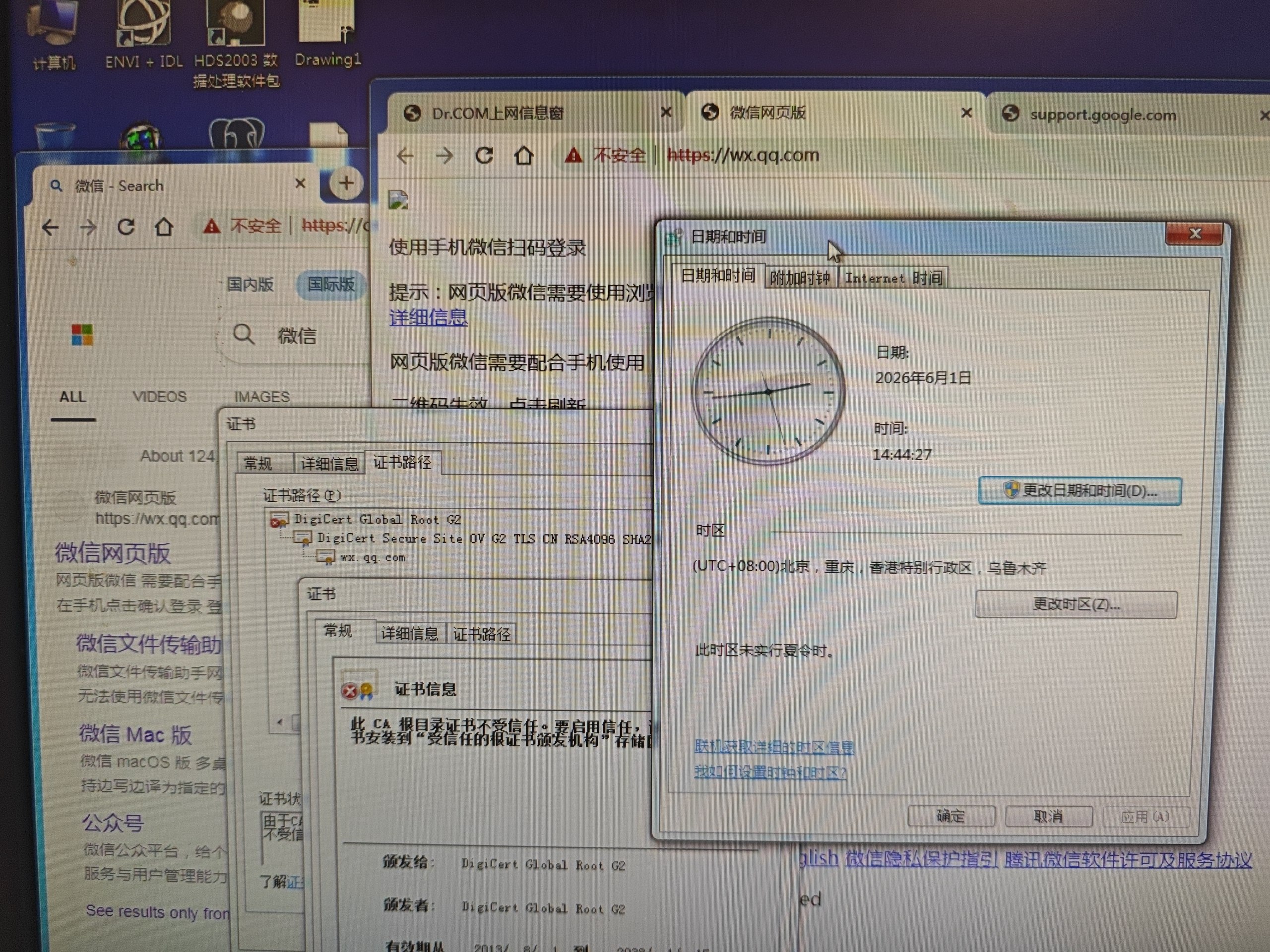Go forward in the wx.qq.com browser window
The image size is (1270, 952).
pyautogui.click(x=444, y=156)
